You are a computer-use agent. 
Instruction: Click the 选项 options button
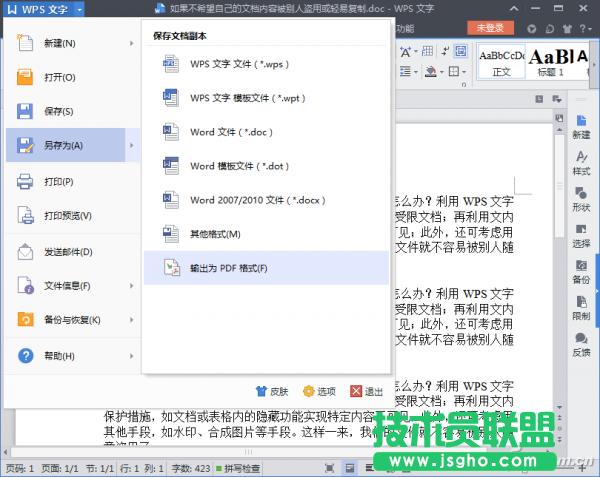click(x=319, y=391)
